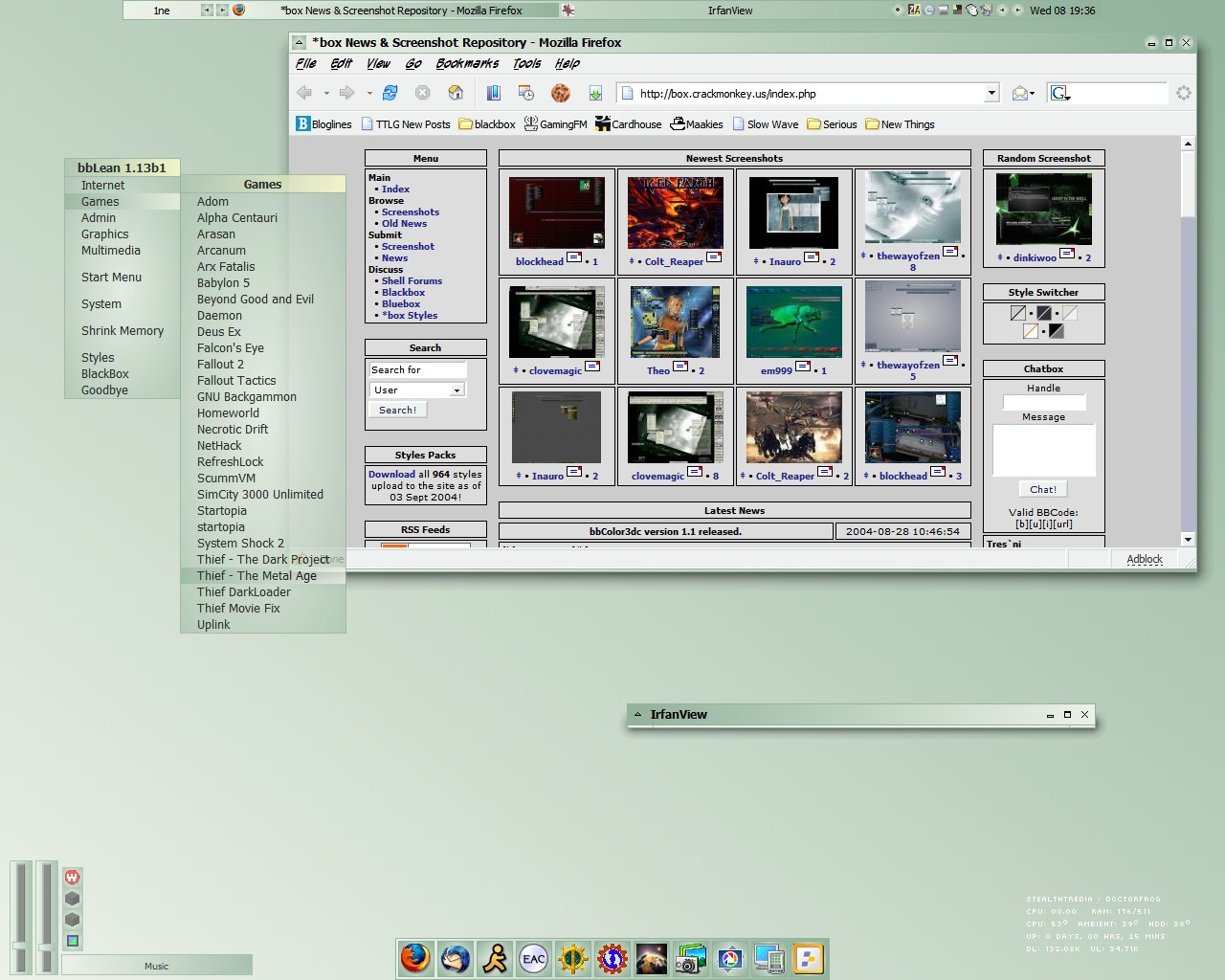This screenshot has width=1225, height=980.
Task: Click the message icon beside blockhead 1
Action: coord(574,256)
